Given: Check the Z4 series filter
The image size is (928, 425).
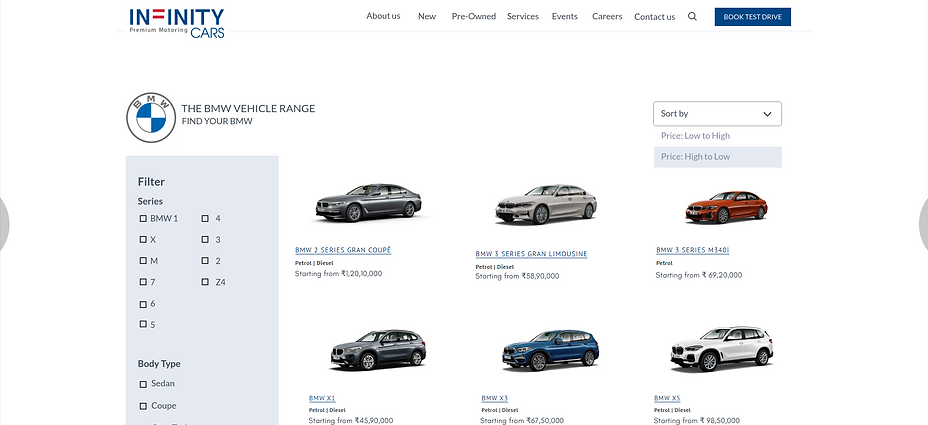Looking at the screenshot, I should click(x=205, y=282).
